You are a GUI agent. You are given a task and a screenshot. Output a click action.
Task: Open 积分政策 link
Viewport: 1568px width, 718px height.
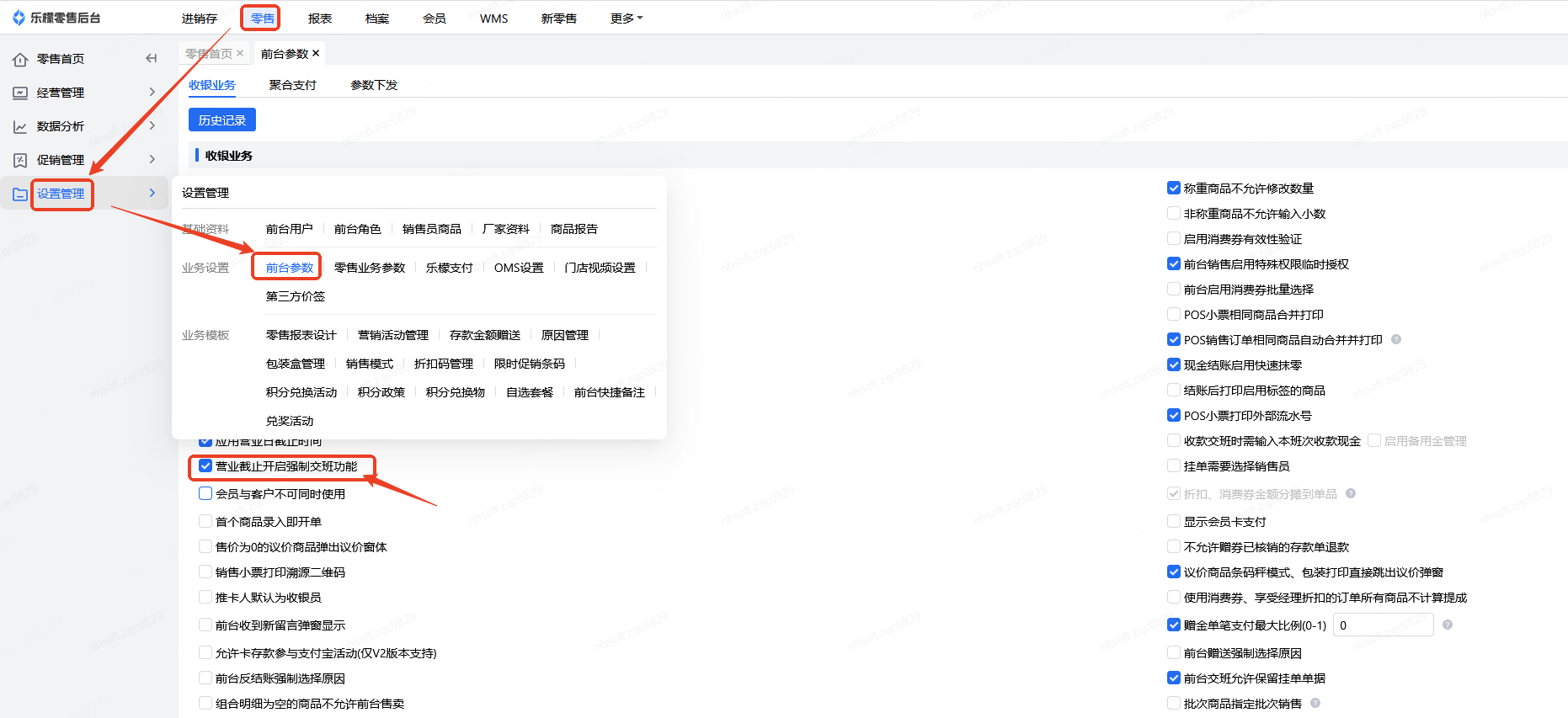381,392
